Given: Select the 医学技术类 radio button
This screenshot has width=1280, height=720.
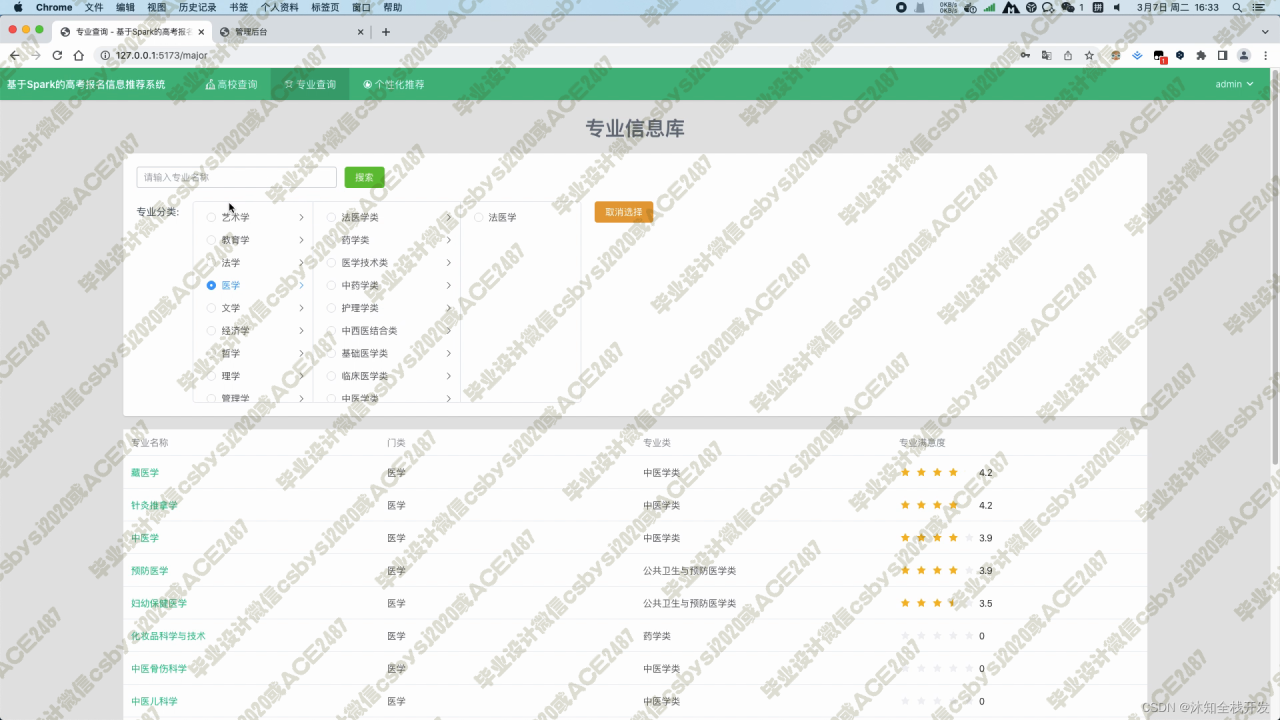Looking at the screenshot, I should (331, 262).
